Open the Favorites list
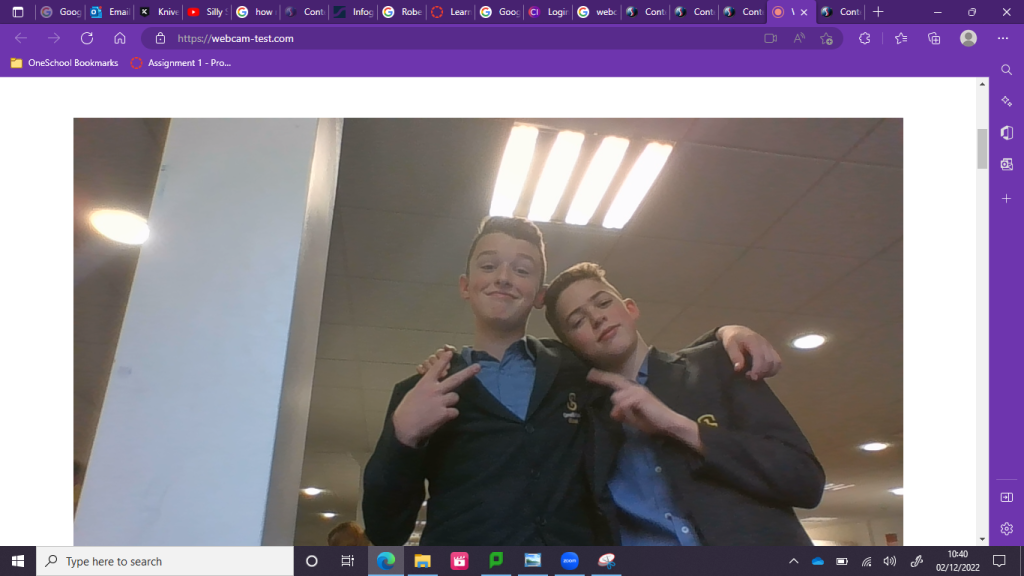1024x576 pixels. (901, 38)
